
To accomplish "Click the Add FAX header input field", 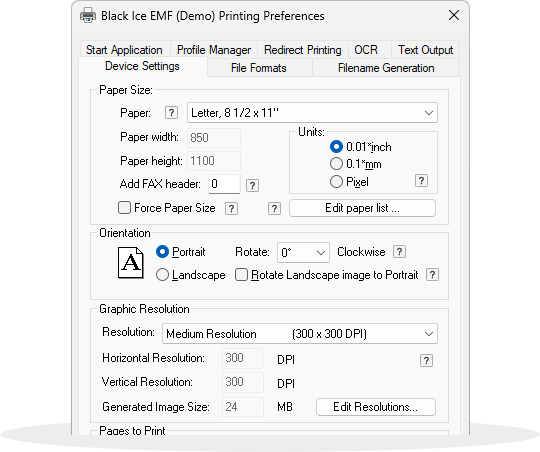I will click(224, 184).
